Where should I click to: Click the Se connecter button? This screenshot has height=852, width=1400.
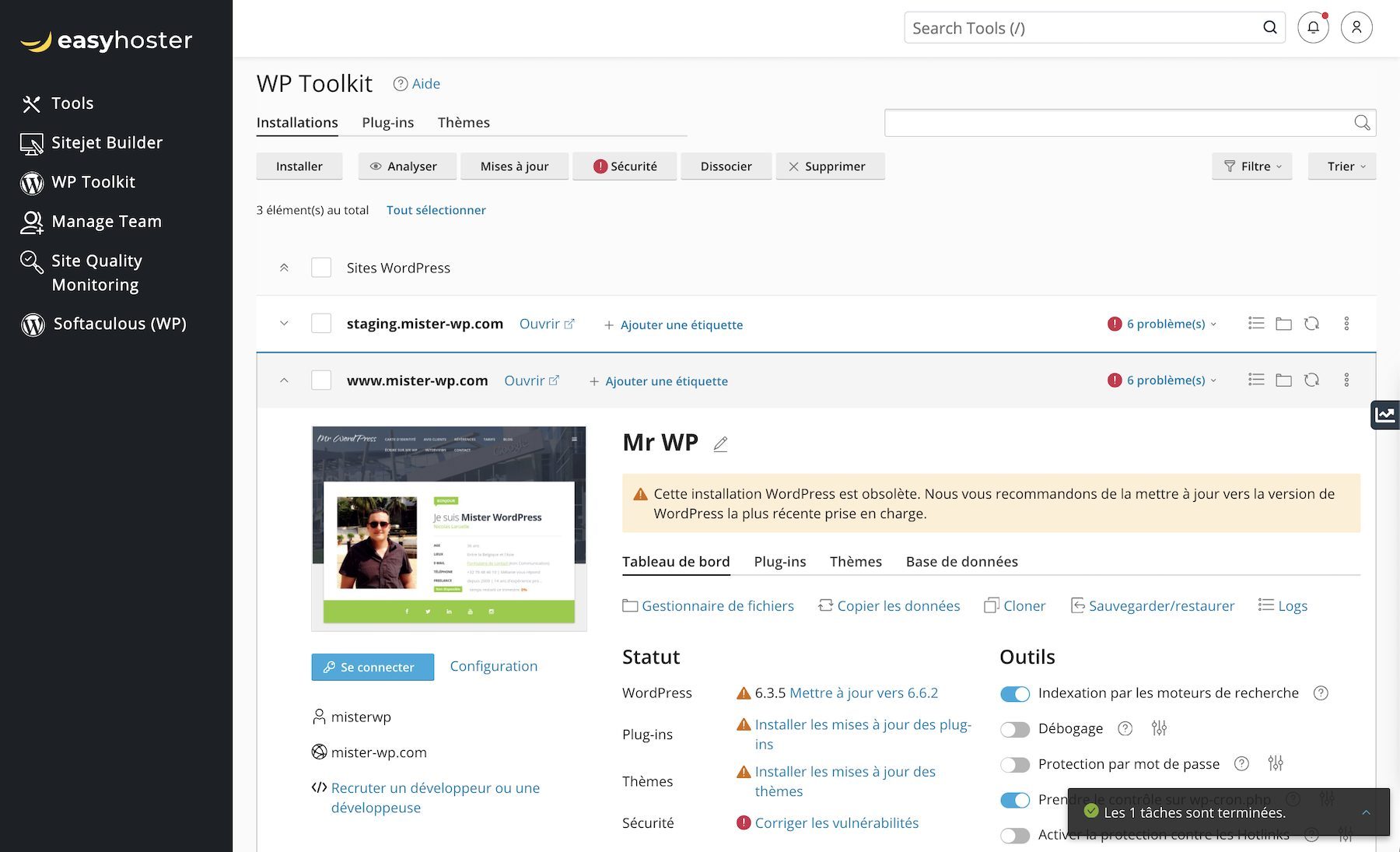coord(373,667)
